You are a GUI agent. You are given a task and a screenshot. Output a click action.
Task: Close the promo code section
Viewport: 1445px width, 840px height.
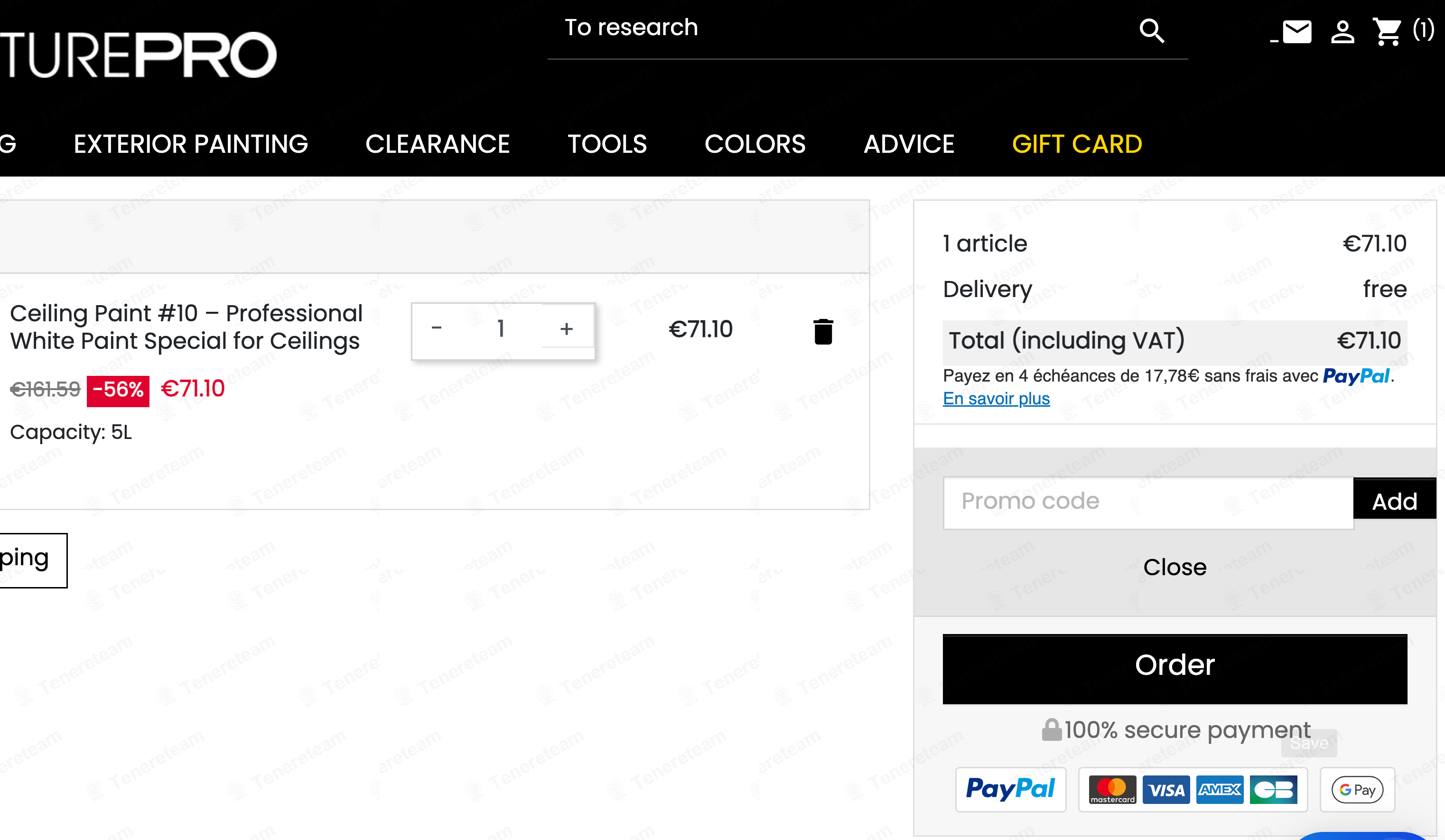[x=1175, y=567]
